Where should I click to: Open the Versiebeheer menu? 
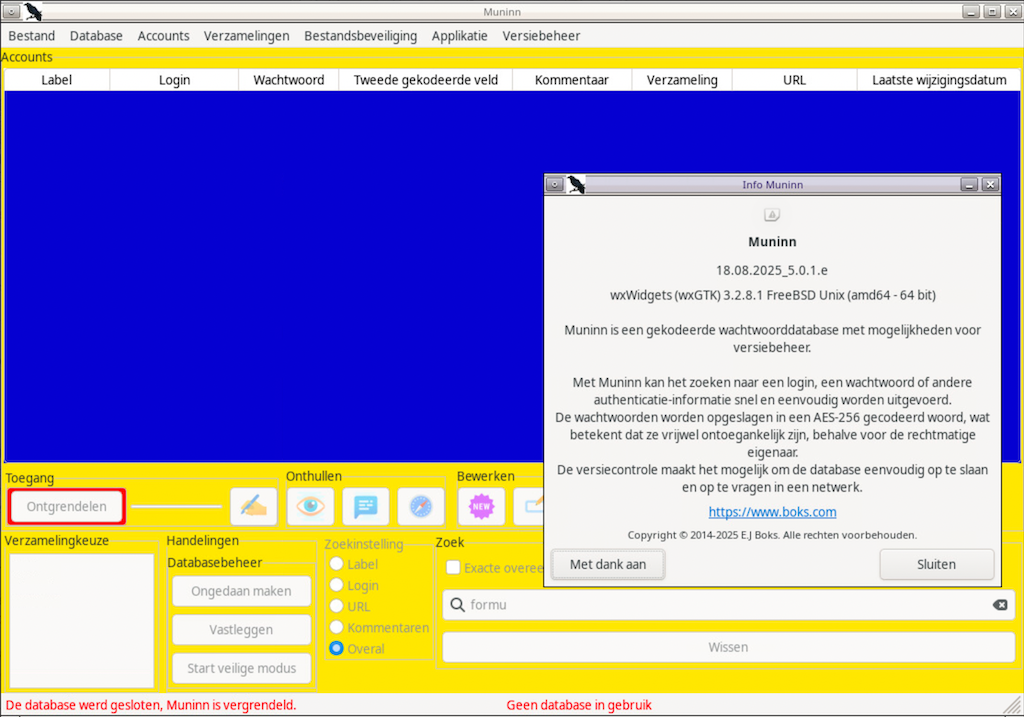tap(541, 36)
